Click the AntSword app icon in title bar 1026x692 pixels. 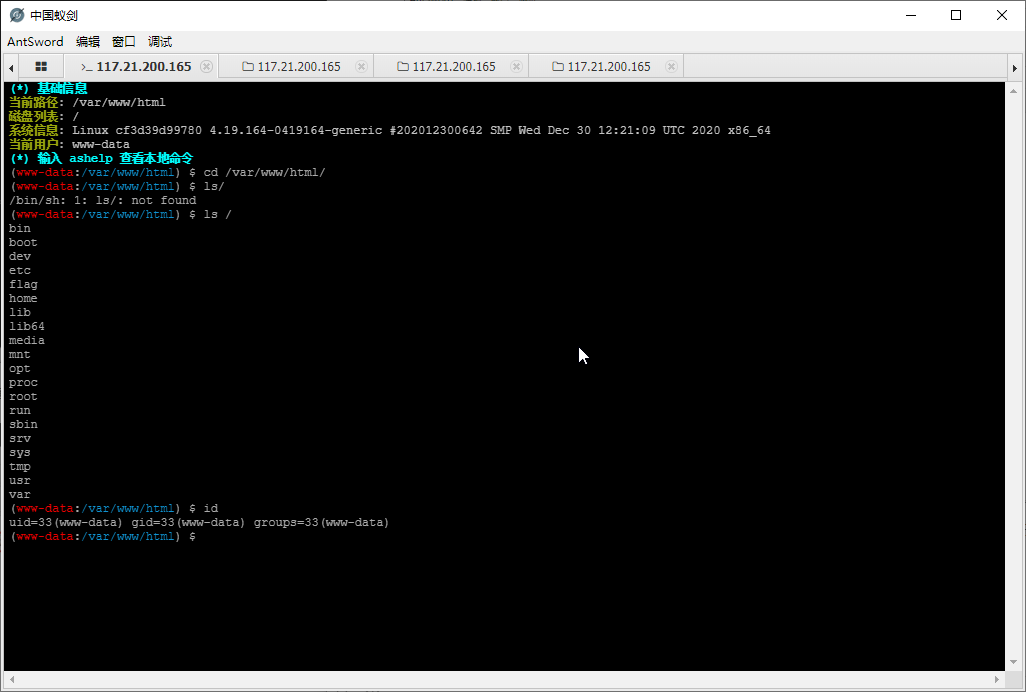click(17, 15)
